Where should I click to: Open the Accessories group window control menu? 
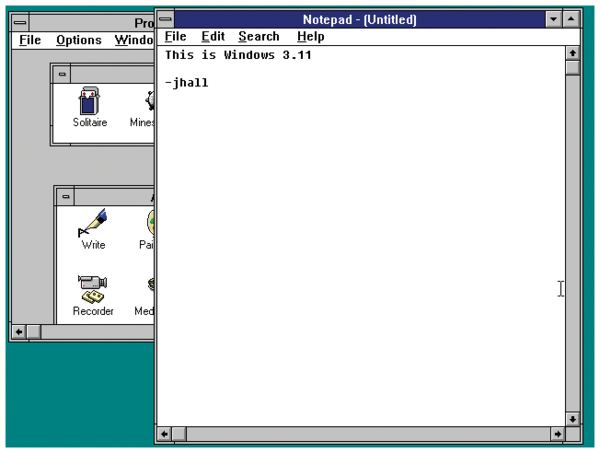pyautogui.click(x=66, y=197)
